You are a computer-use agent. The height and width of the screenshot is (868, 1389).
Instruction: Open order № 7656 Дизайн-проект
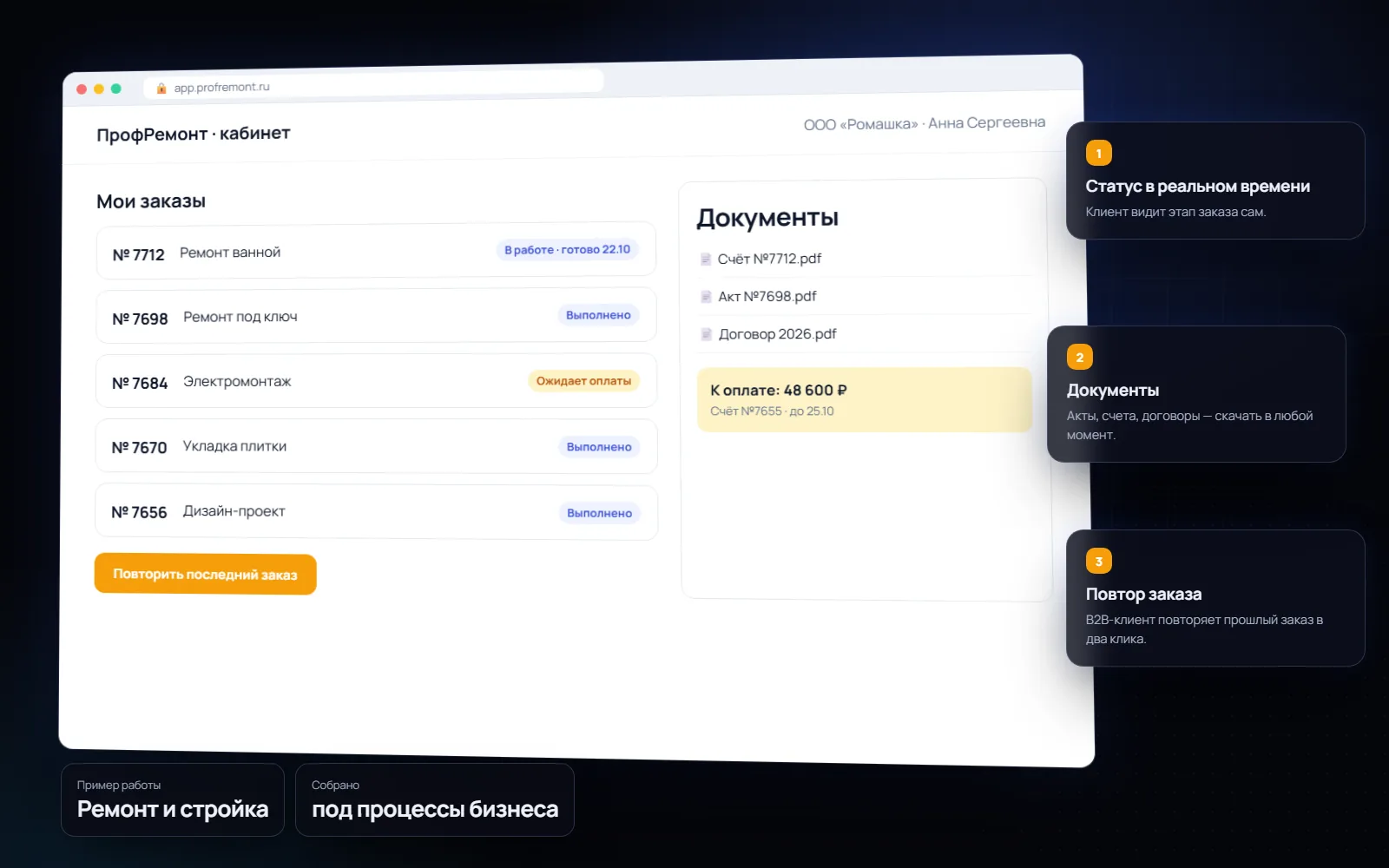[x=376, y=512]
